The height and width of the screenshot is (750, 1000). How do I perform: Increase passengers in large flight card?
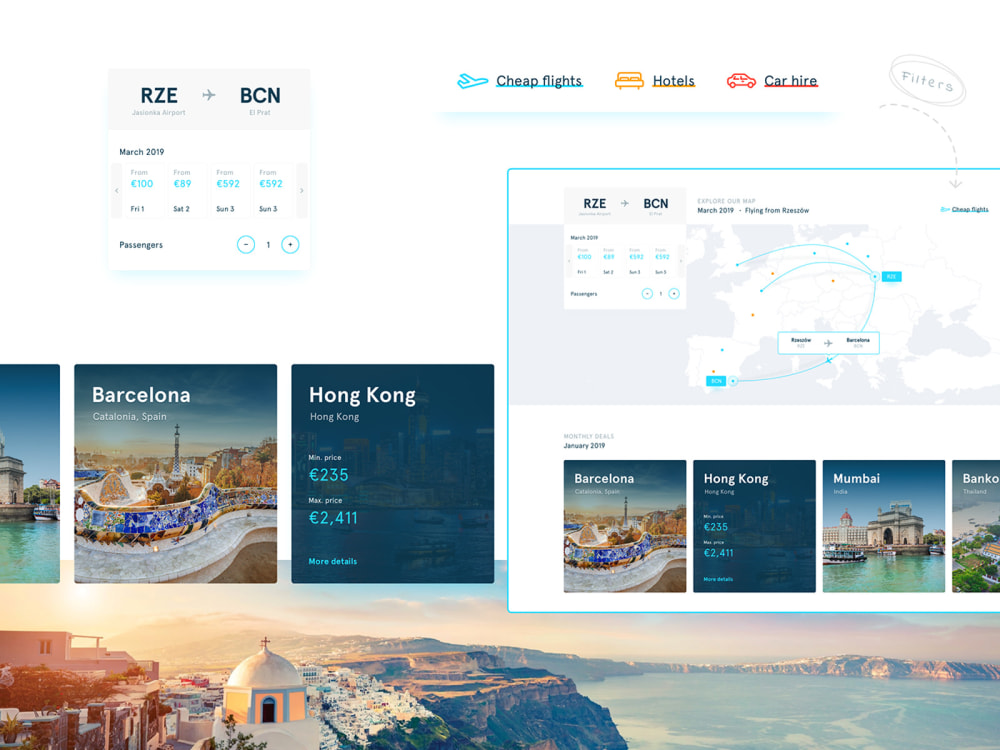(290, 244)
